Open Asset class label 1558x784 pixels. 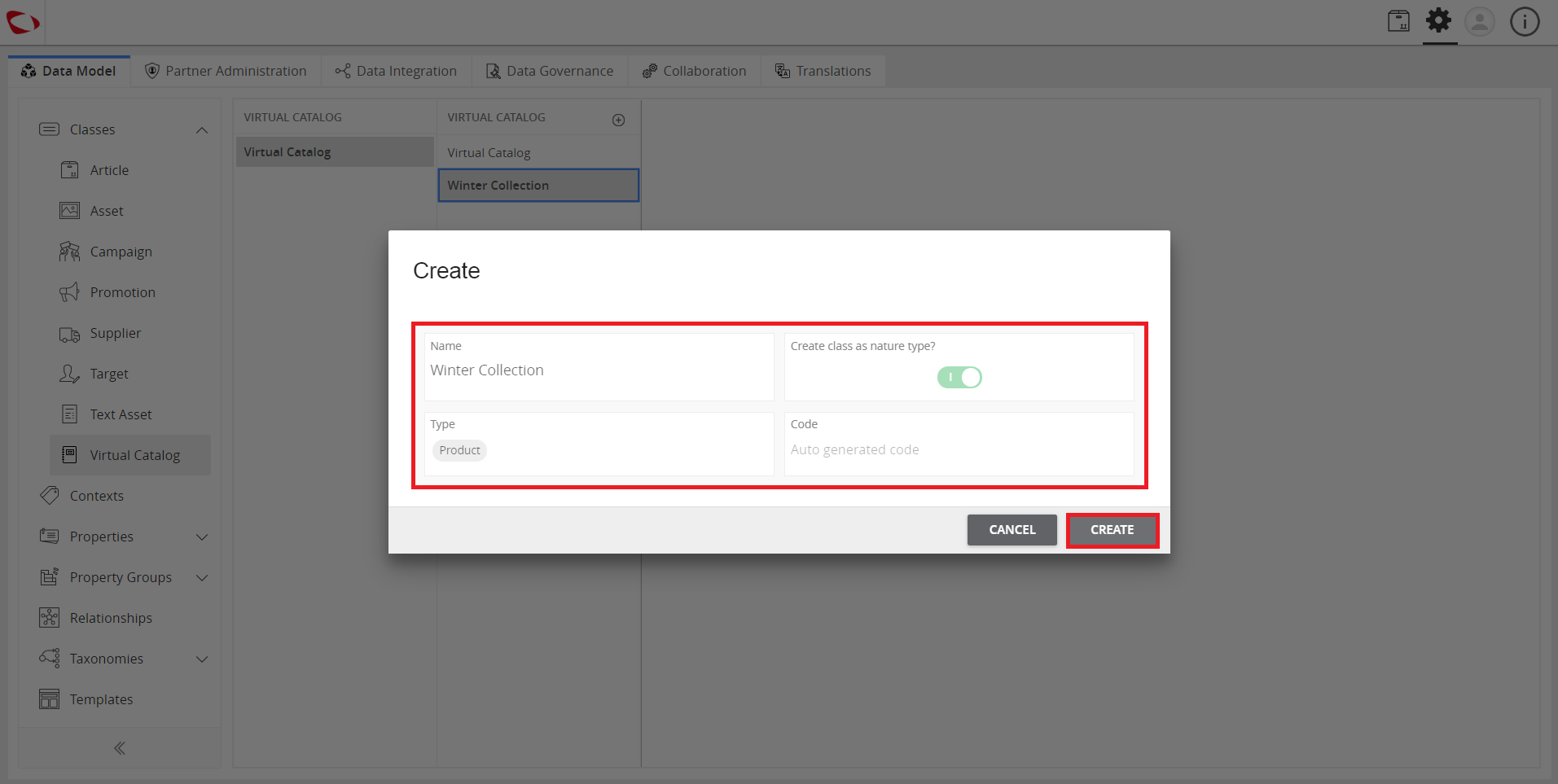point(107,211)
